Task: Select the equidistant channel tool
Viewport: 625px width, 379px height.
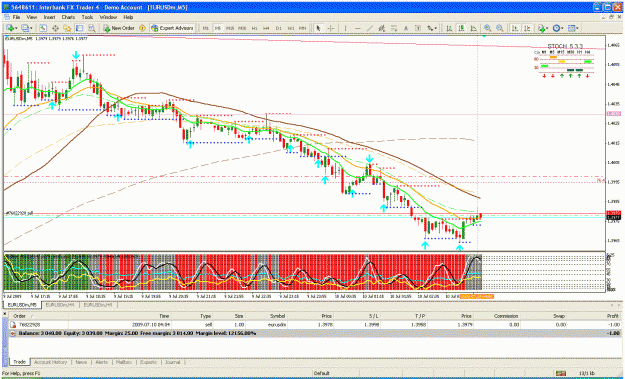Action: [x=382, y=28]
